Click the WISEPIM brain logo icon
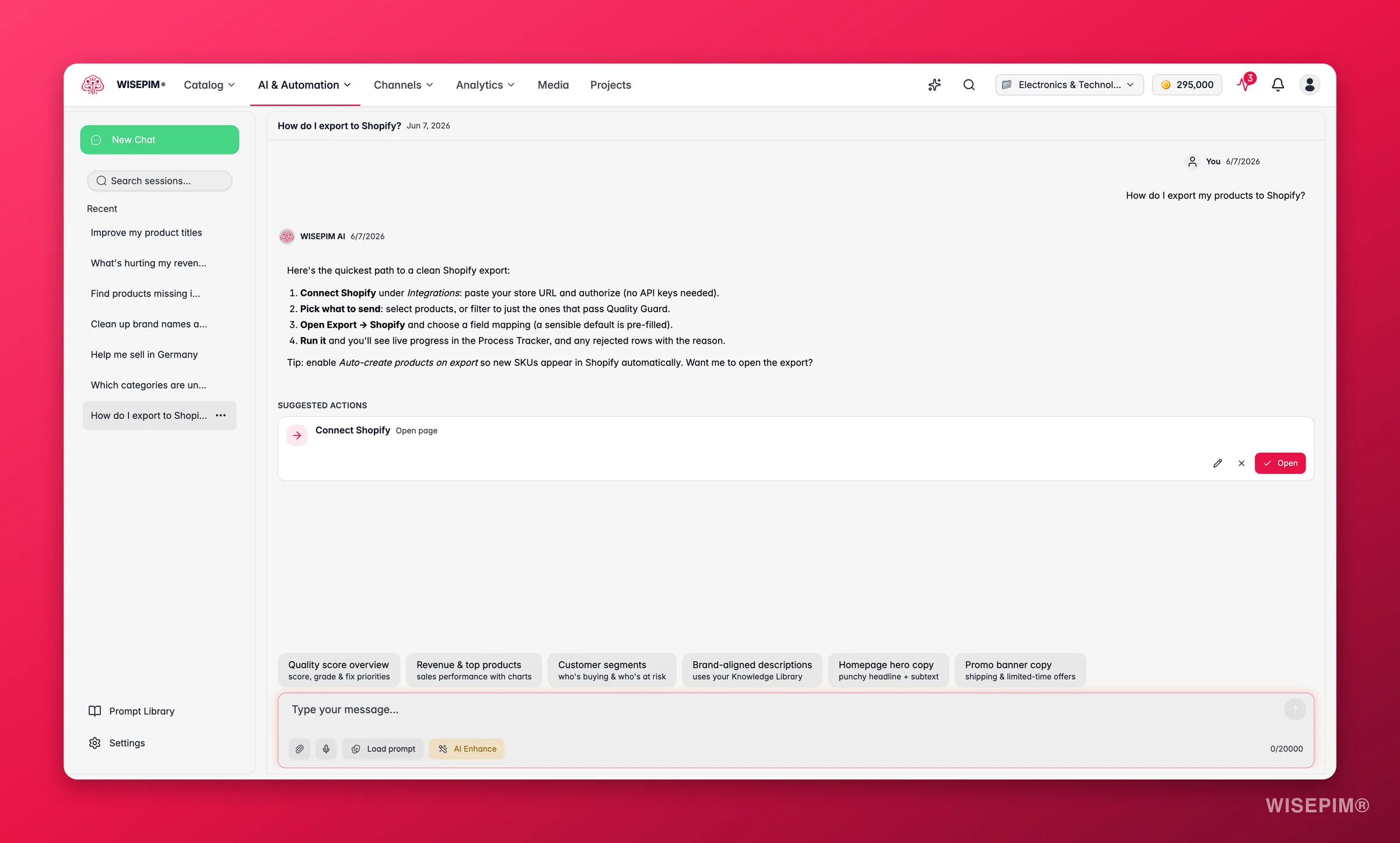Image resolution: width=1400 pixels, height=843 pixels. (x=93, y=85)
